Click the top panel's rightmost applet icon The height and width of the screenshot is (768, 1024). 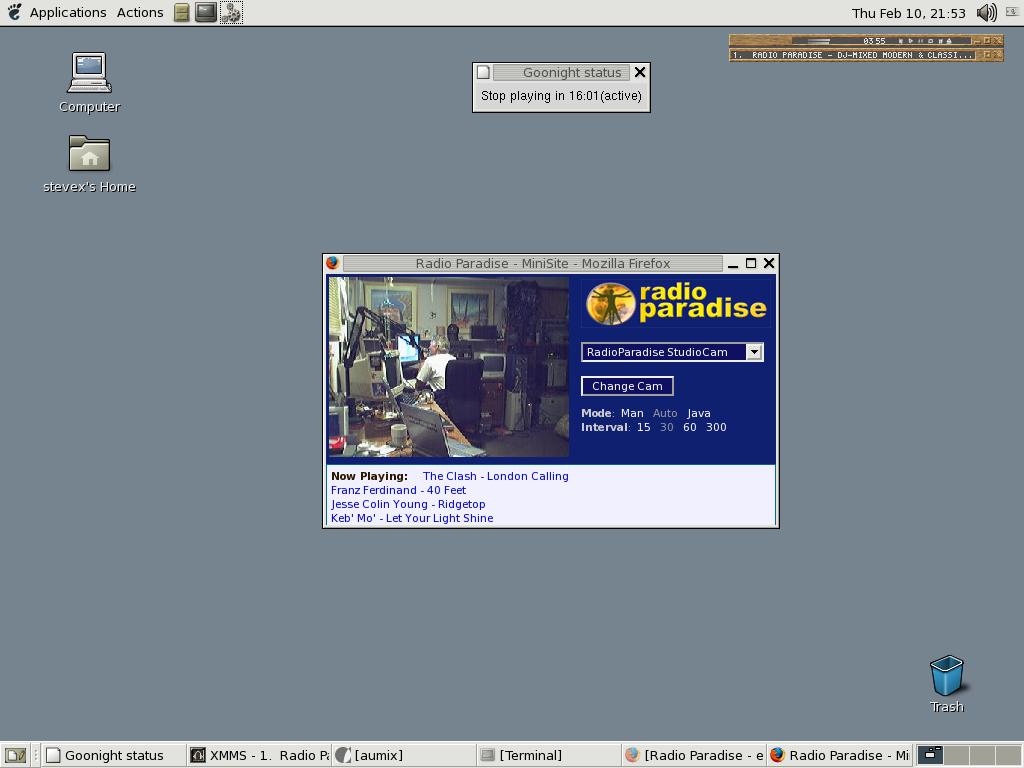1014,11
